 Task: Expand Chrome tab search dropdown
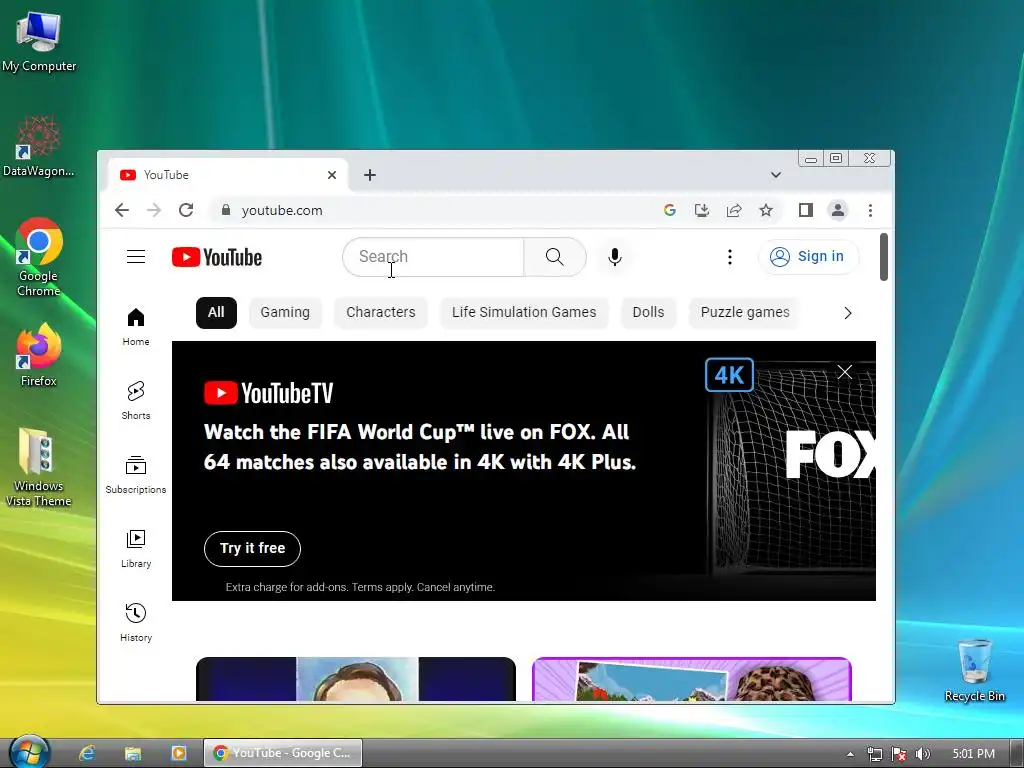pyautogui.click(x=776, y=175)
